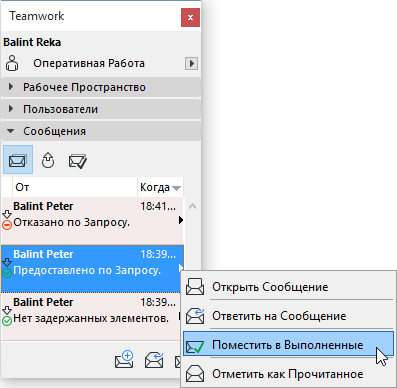Show the completed messages tab icon
This screenshot has height=388, width=397.
pyautogui.click(x=78, y=161)
